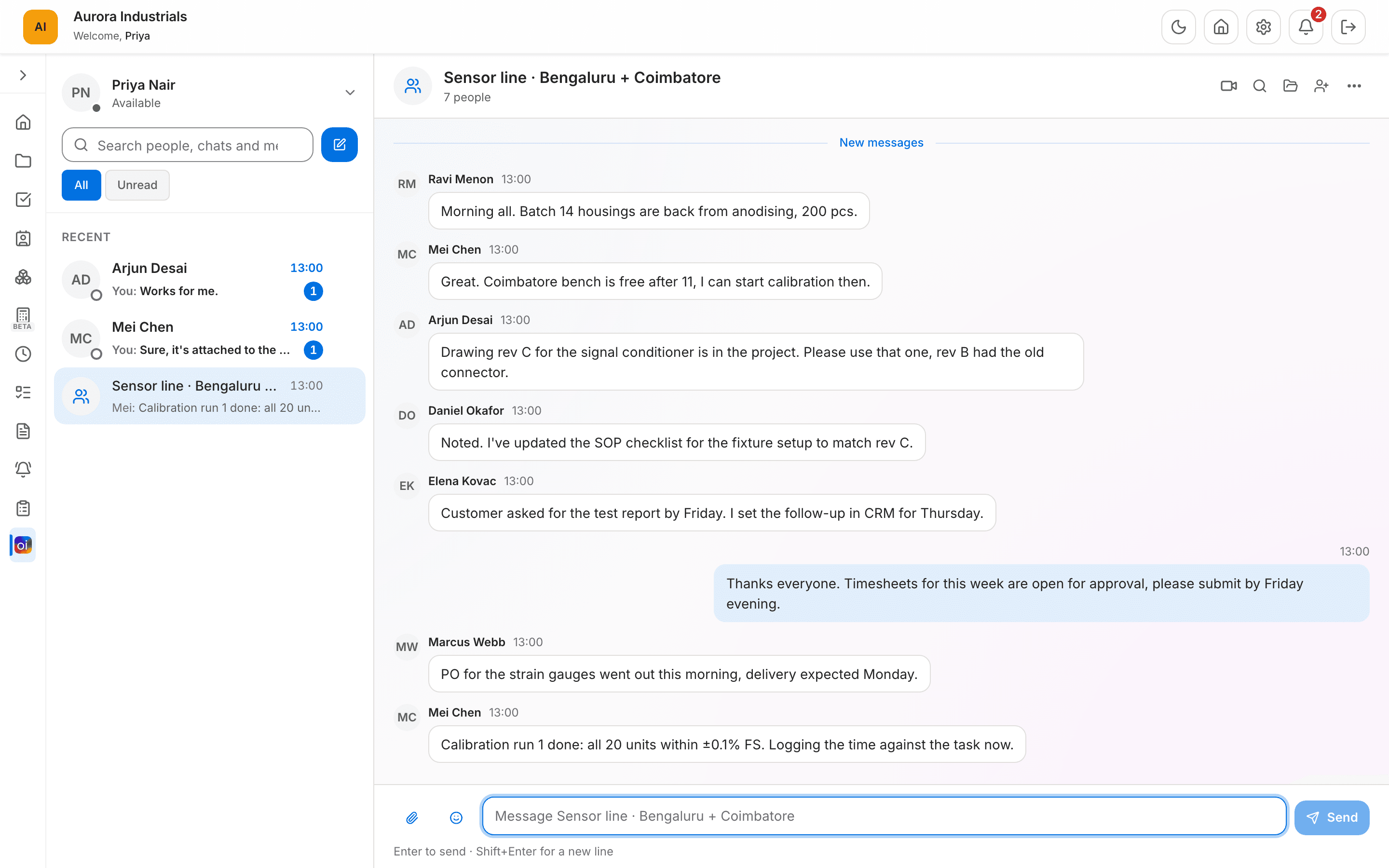Open the emoji picker

(x=456, y=817)
